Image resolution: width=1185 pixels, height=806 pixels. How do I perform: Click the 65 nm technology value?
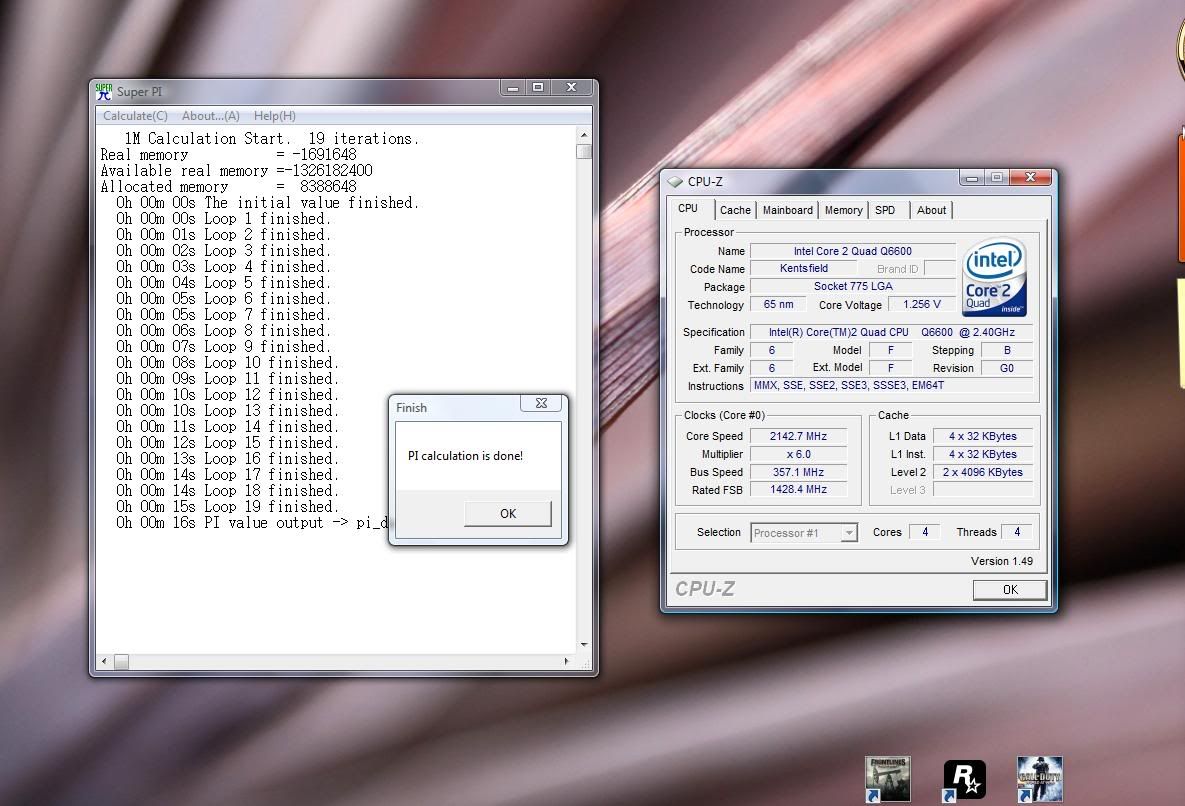point(778,304)
